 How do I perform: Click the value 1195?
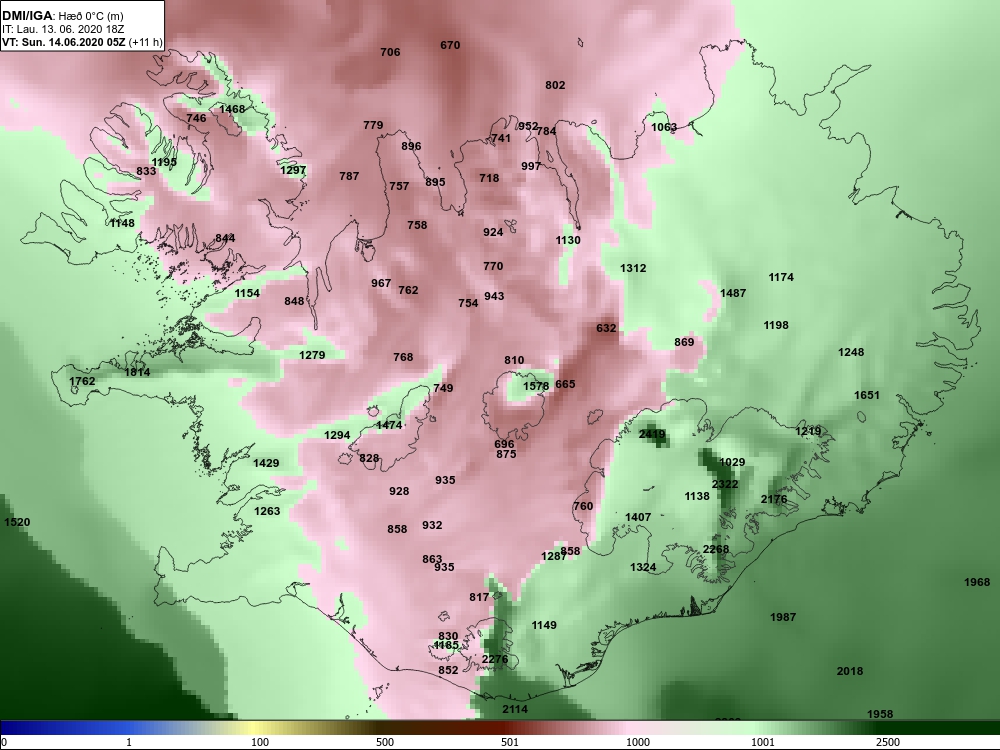coord(164,163)
